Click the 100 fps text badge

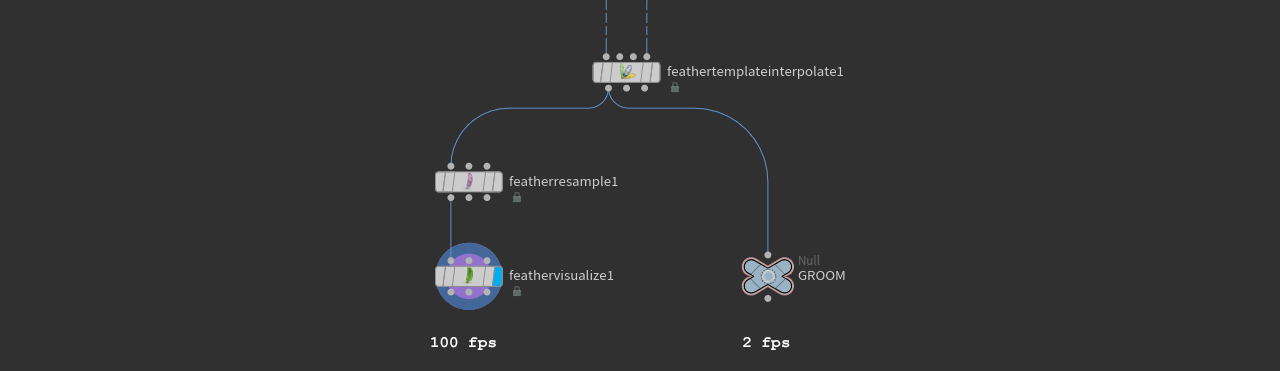tap(463, 342)
